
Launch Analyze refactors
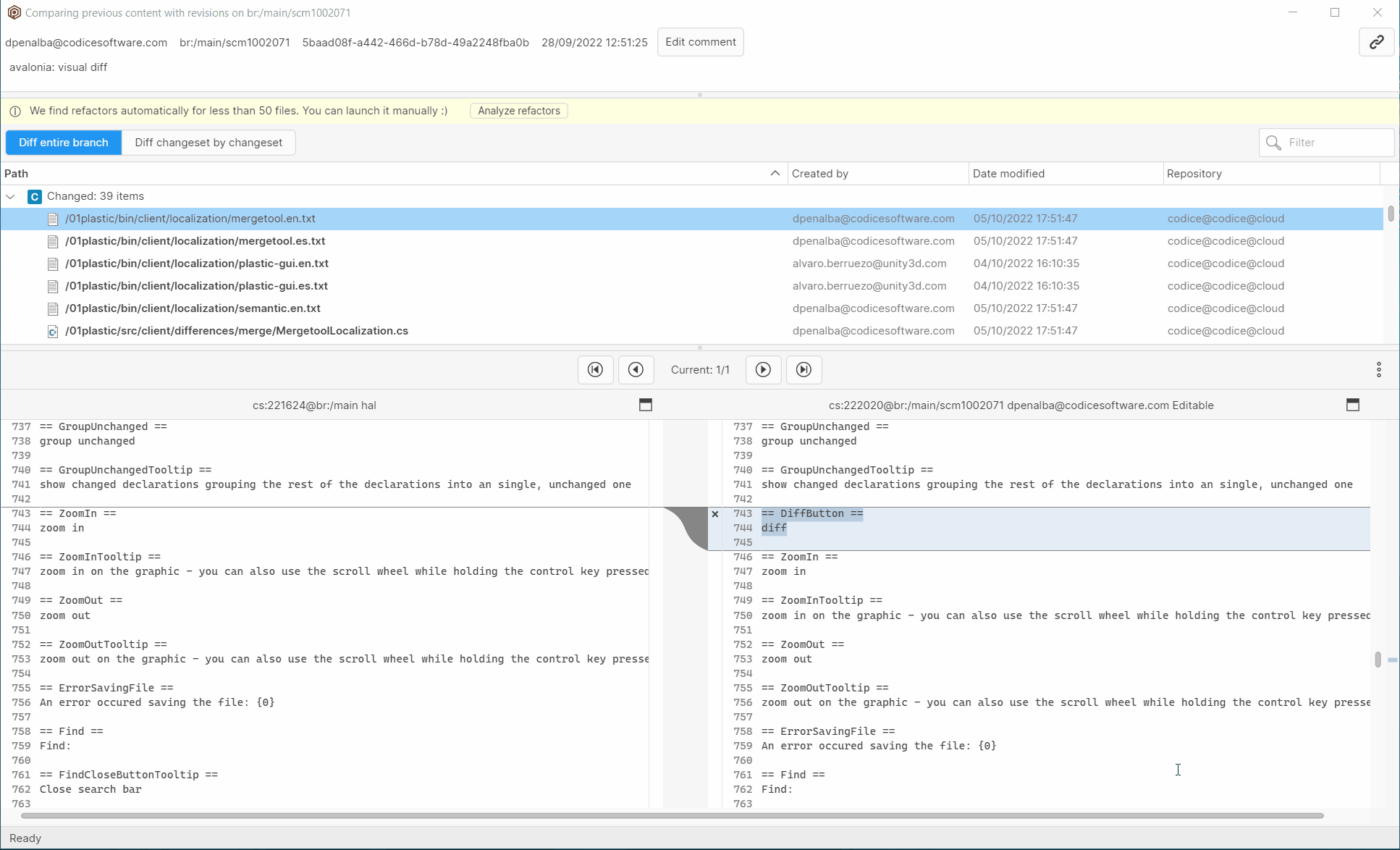pos(518,111)
